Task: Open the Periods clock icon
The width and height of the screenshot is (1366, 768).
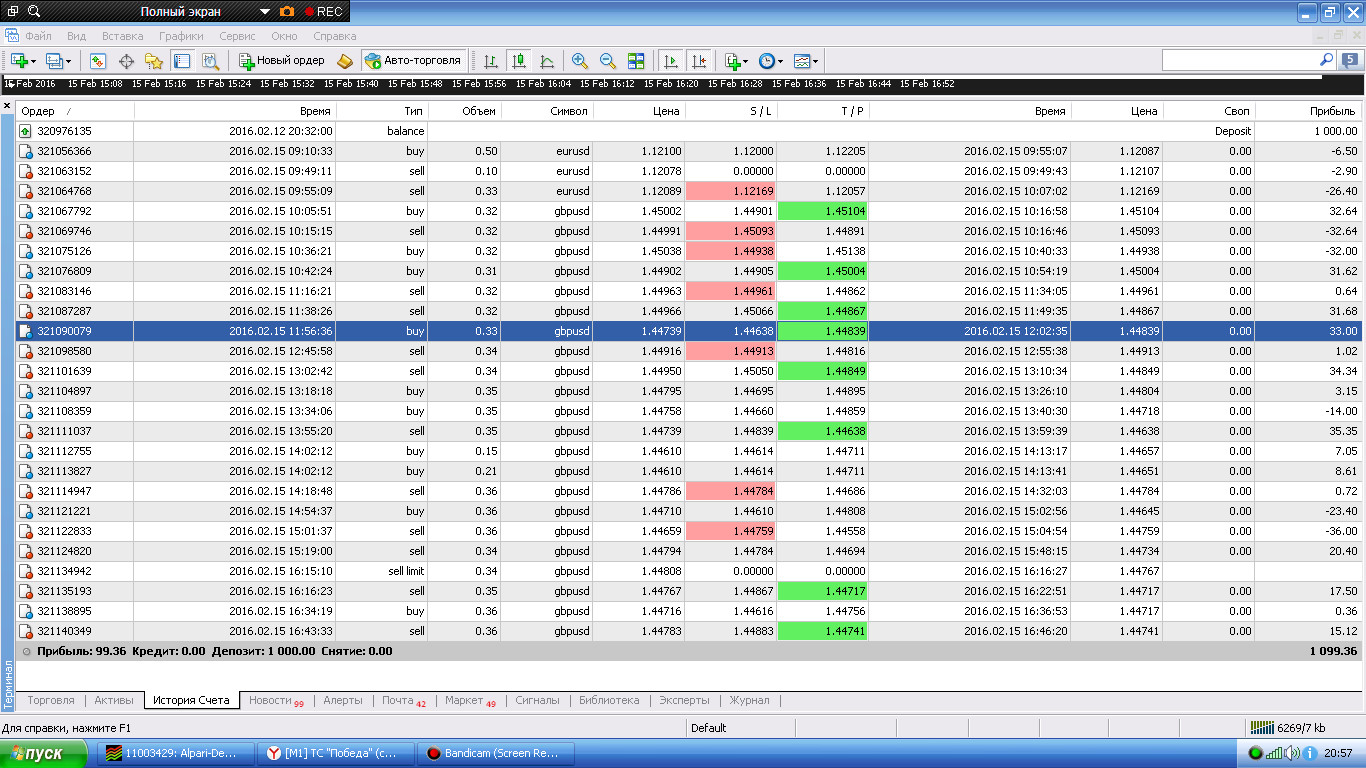Action: click(767, 61)
